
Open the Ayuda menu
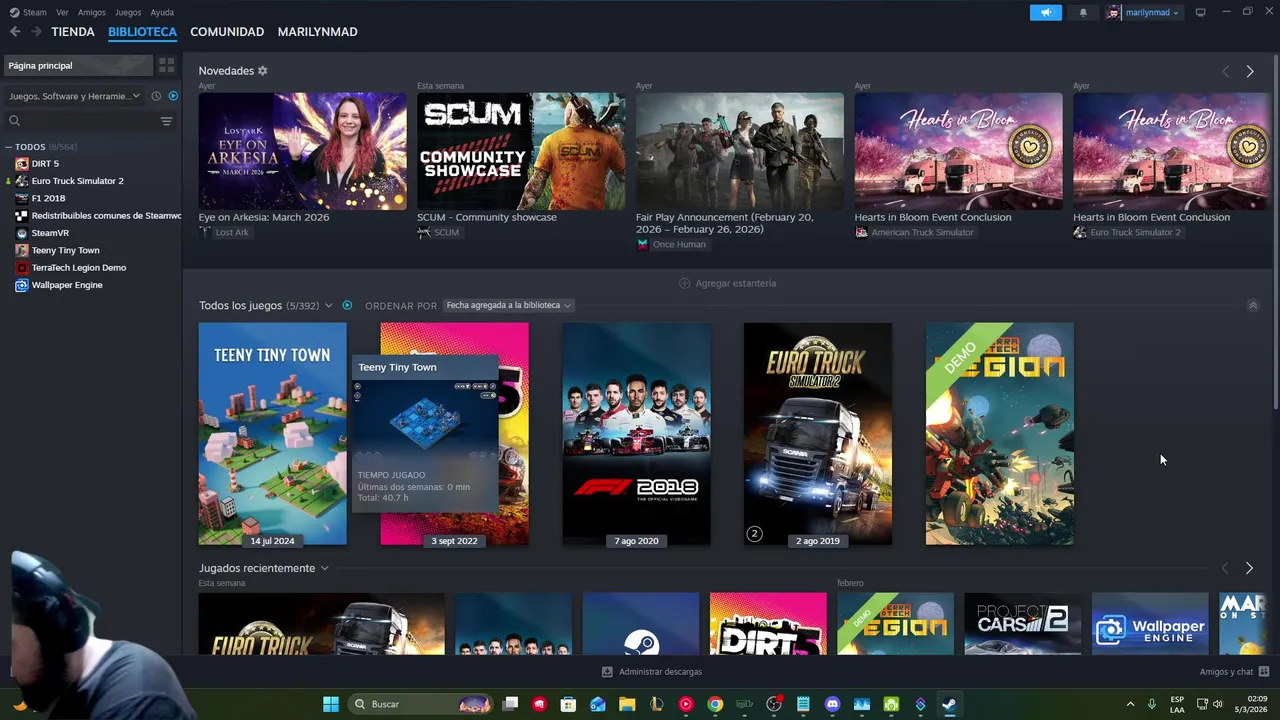click(x=162, y=12)
